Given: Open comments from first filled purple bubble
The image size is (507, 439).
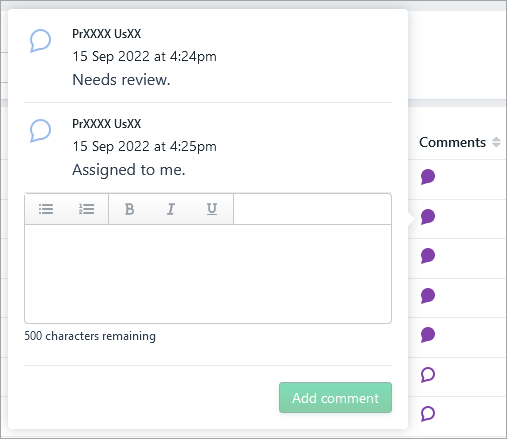Looking at the screenshot, I should (428, 177).
